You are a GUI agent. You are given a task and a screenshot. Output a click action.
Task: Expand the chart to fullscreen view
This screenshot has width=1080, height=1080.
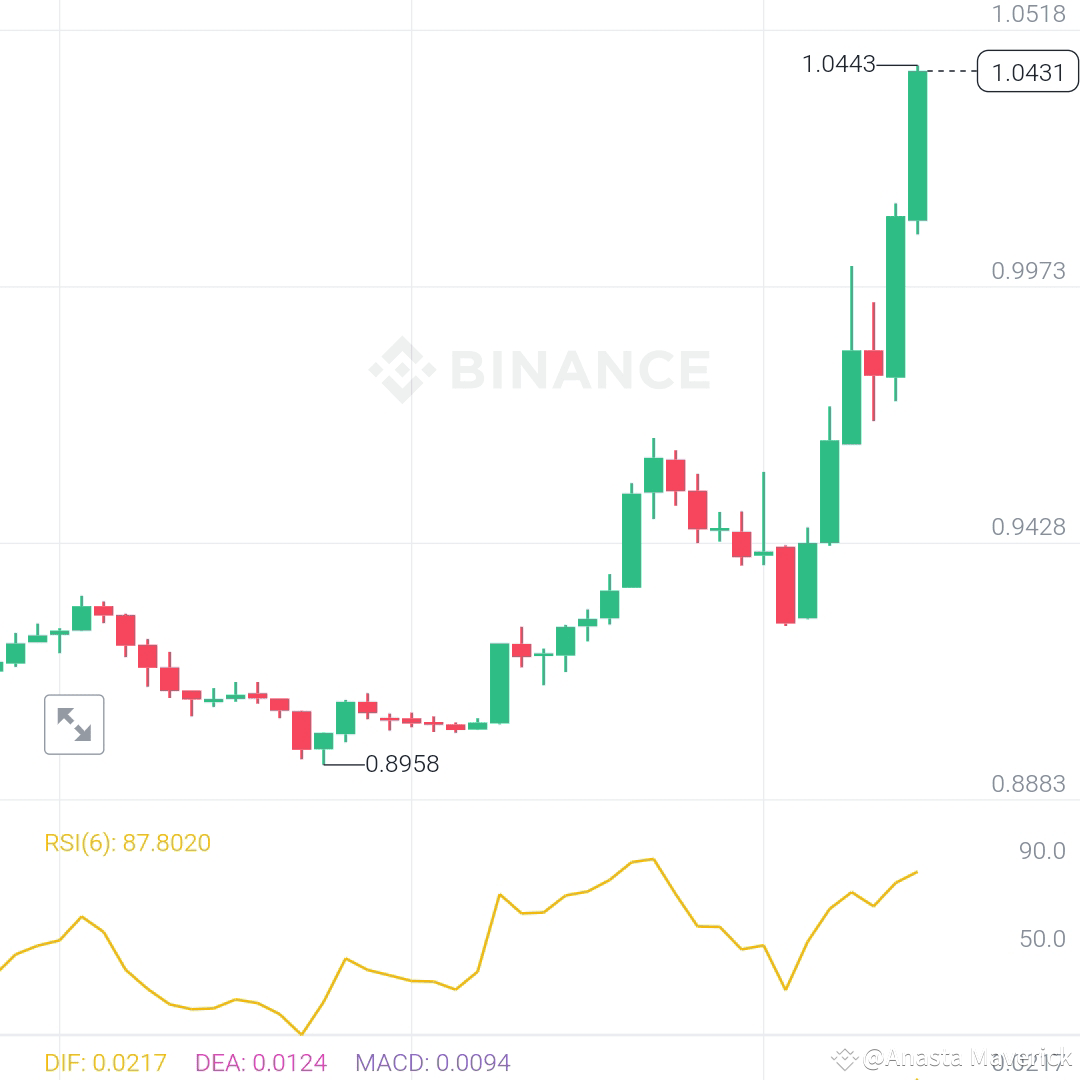coord(74,724)
